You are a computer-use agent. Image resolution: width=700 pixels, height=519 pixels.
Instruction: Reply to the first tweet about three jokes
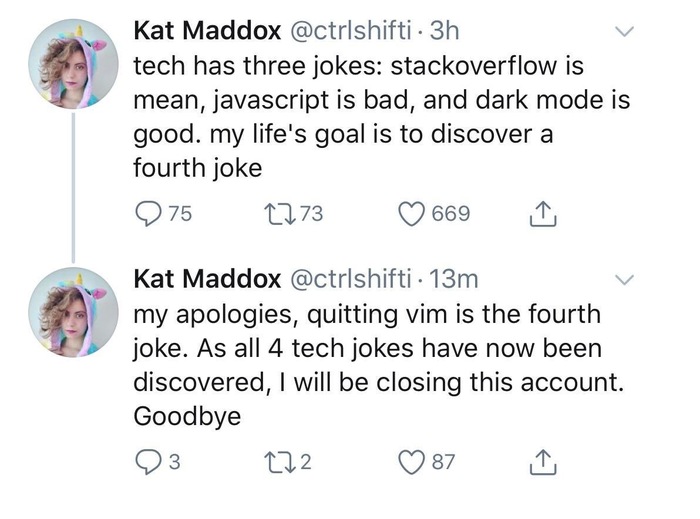[148, 213]
